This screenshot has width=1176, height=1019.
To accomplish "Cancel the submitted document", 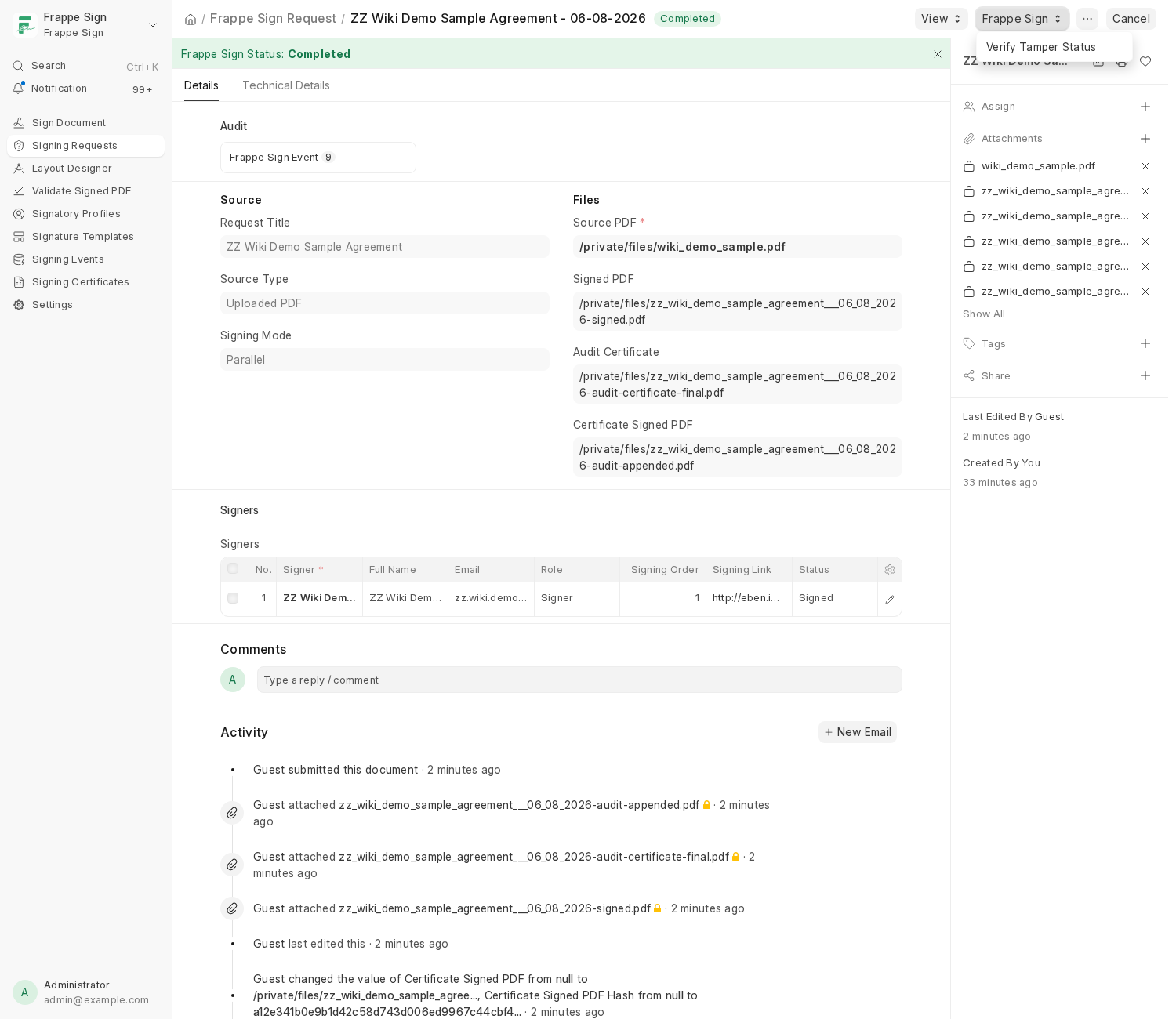I will pos(1131,19).
